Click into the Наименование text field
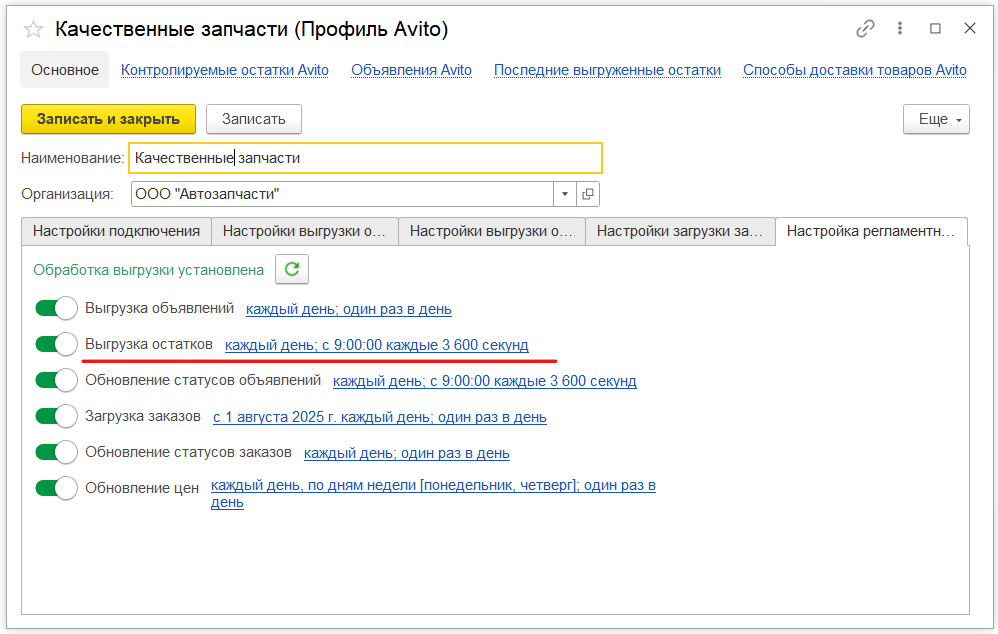 click(365, 158)
